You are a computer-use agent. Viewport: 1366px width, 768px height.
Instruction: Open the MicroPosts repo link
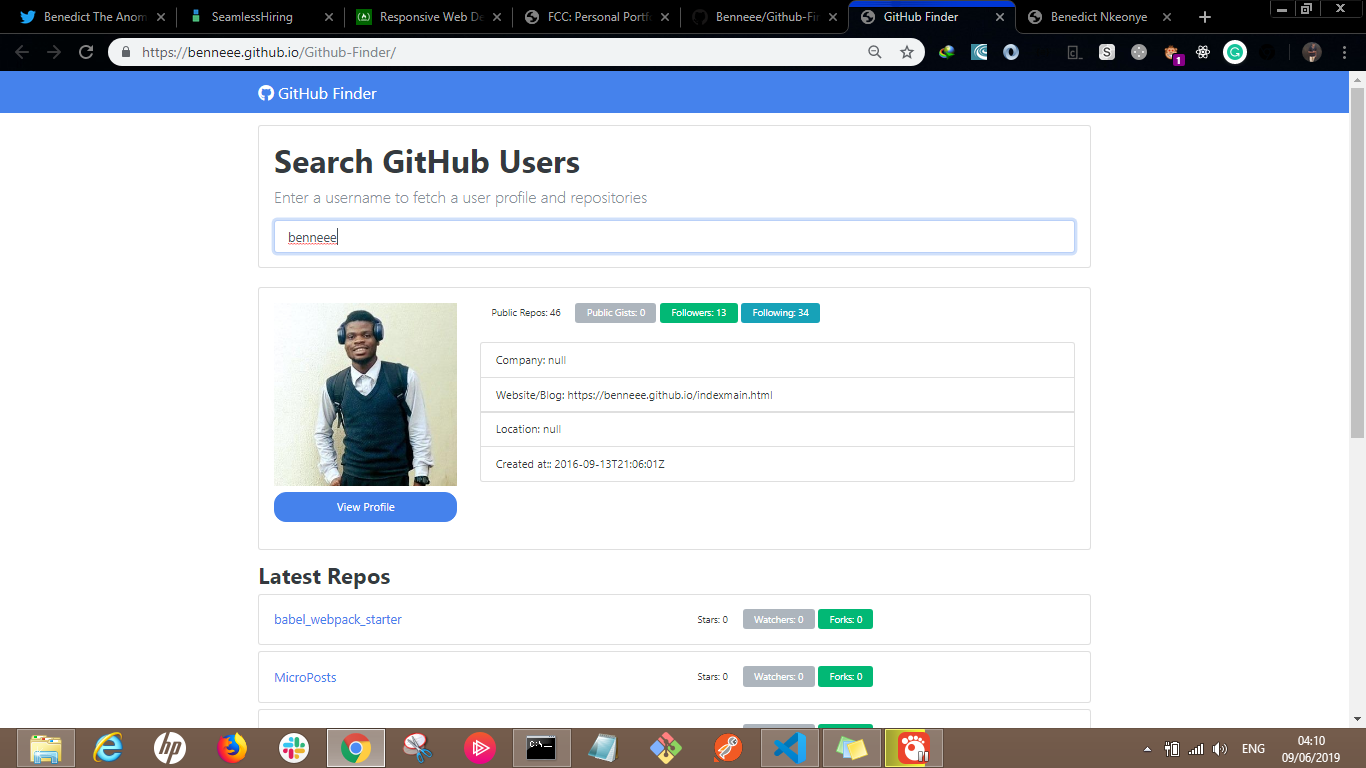(x=305, y=677)
